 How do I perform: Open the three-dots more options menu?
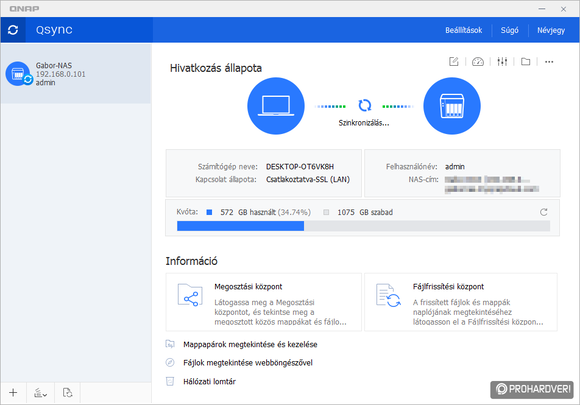[549, 62]
